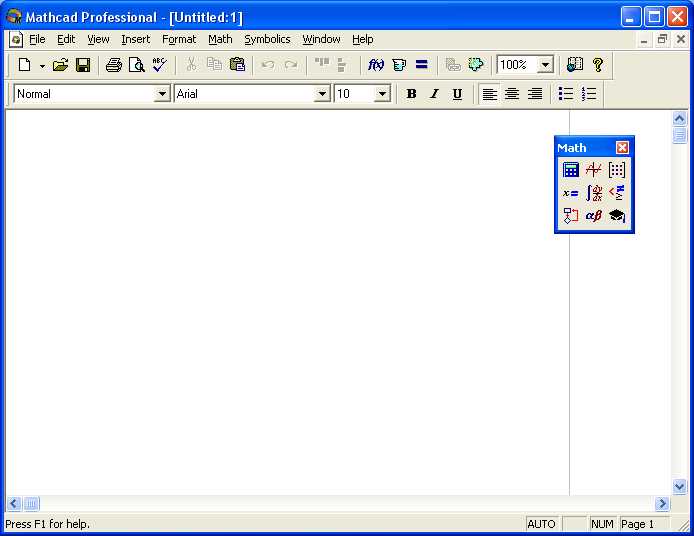Screen dimensions: 694x536
Task: Align regions down using the toolbar icon
Action: (x=341, y=65)
